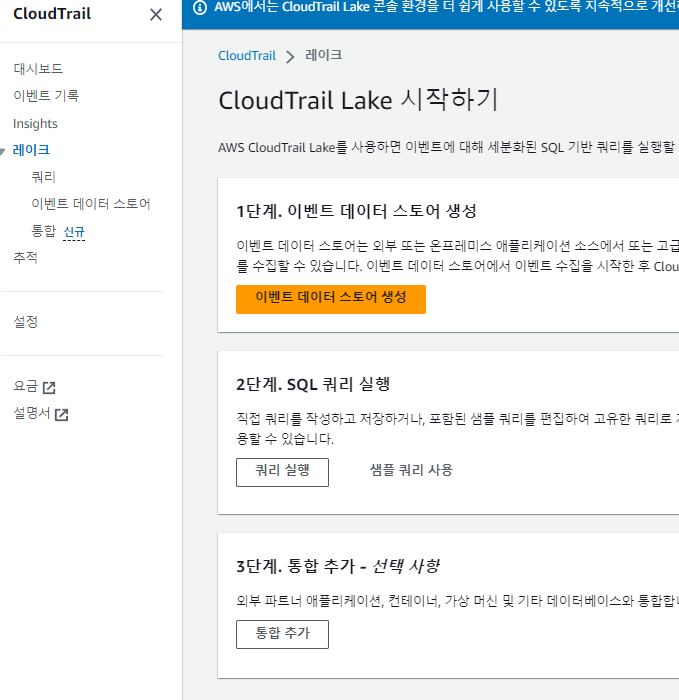
Task: Open 통합 under 레이크
Action: coord(44,231)
